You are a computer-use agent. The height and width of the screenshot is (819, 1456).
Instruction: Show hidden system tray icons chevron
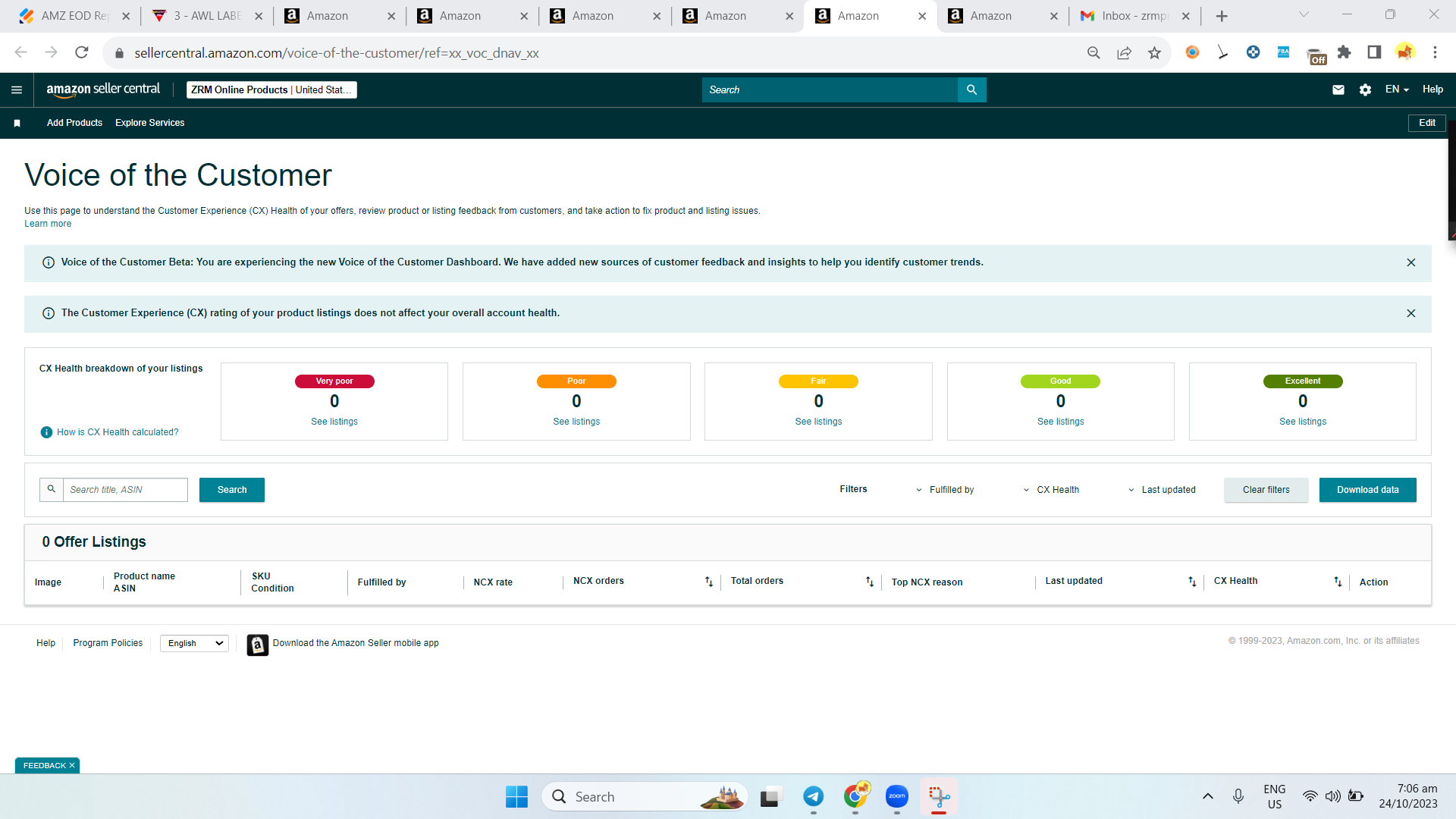point(1208,796)
